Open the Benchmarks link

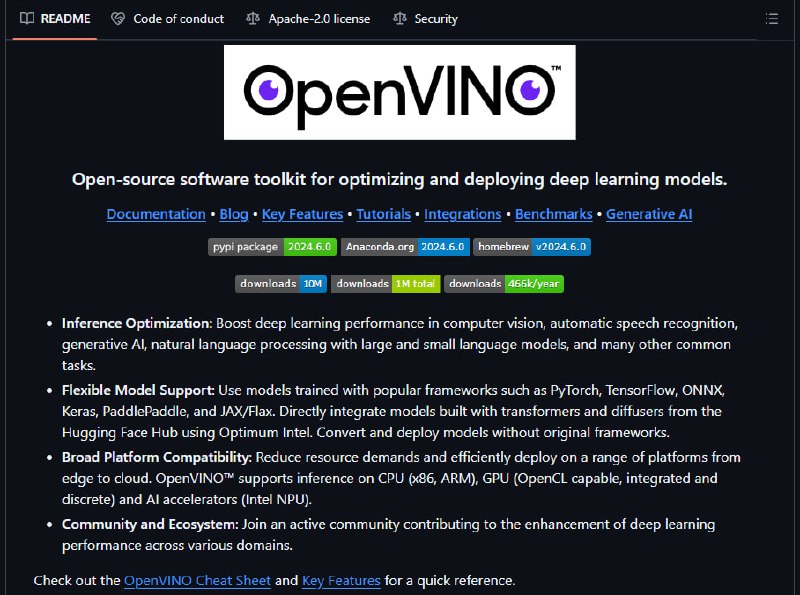pyautogui.click(x=554, y=214)
